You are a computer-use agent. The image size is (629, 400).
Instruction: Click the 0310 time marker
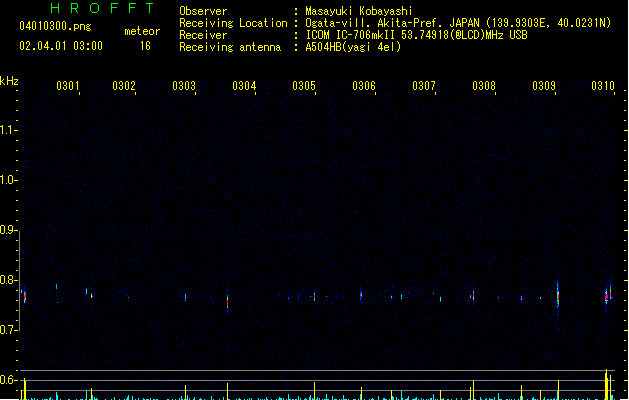point(603,86)
